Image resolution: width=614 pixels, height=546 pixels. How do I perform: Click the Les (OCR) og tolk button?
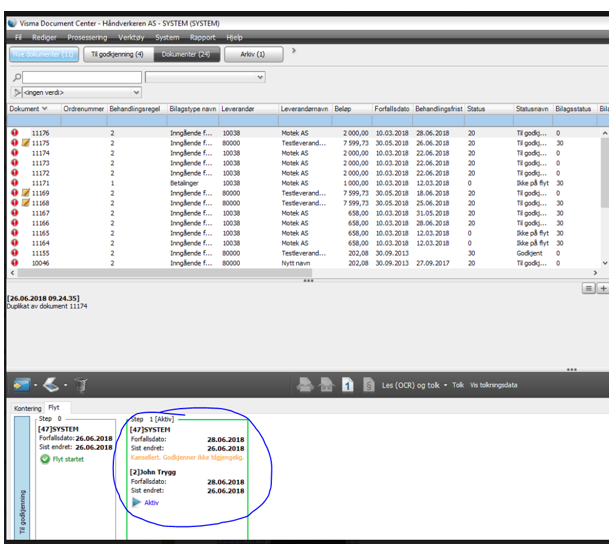pyautogui.click(x=410, y=385)
